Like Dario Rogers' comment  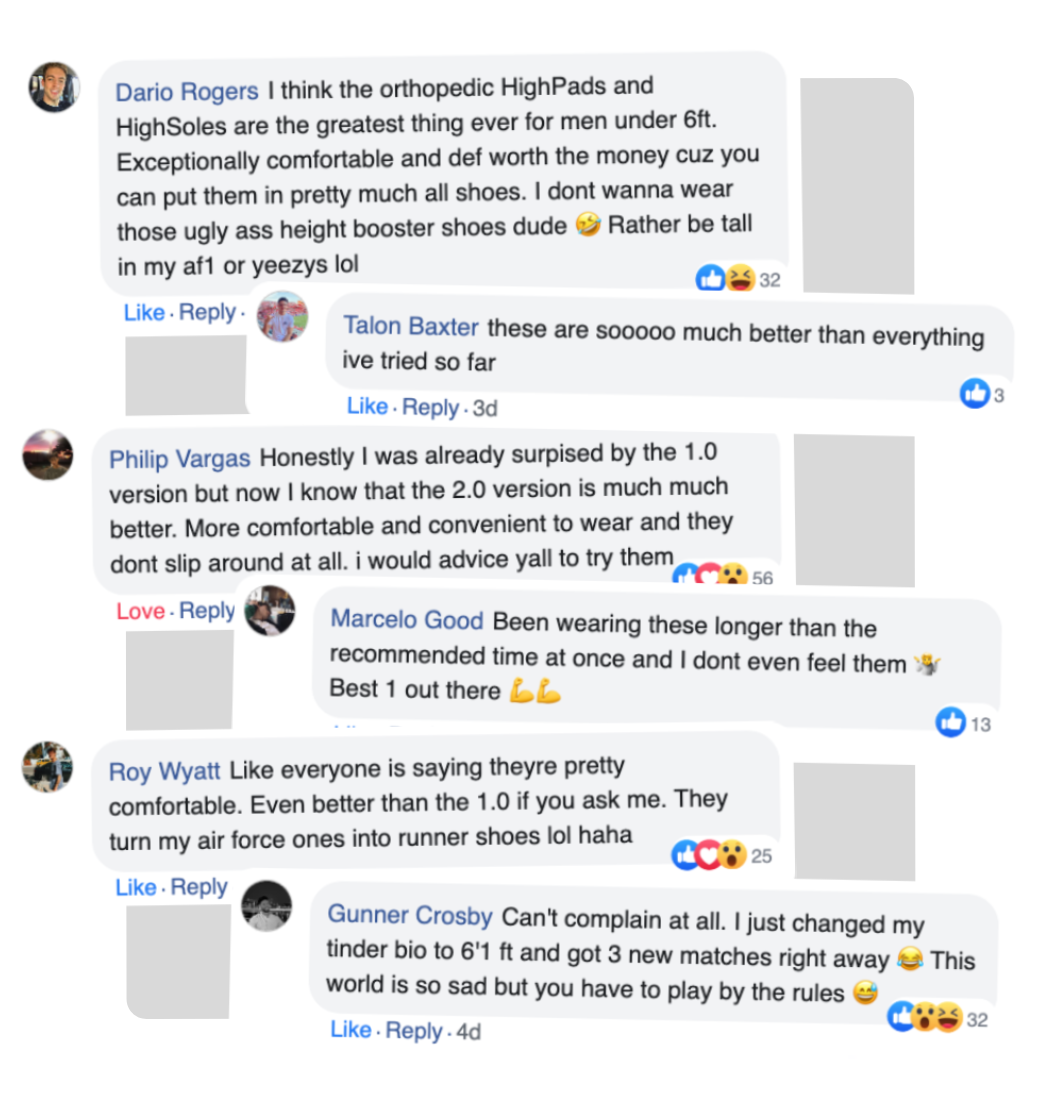(x=144, y=312)
